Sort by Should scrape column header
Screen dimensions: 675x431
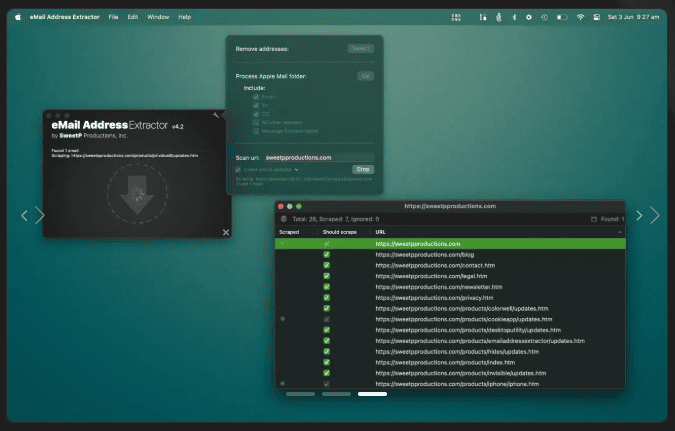[340, 232]
